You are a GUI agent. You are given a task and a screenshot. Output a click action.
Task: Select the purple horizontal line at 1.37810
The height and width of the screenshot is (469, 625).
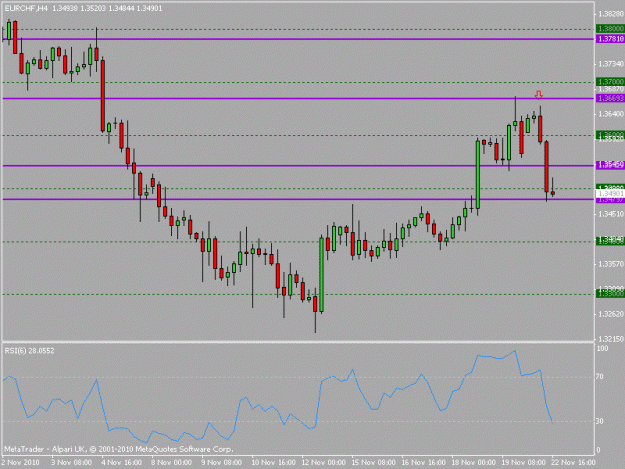coord(298,39)
